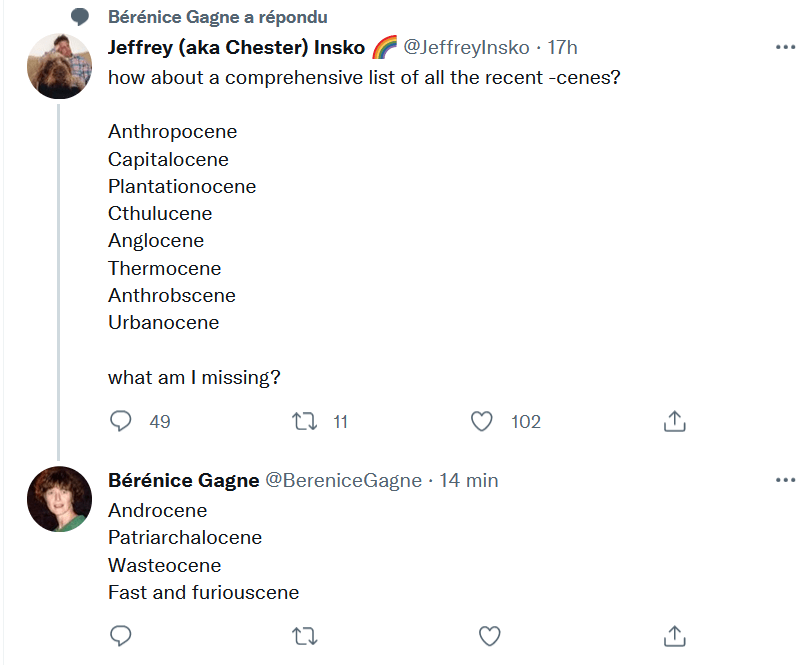Like Jeffrey's tweet with the heart icon
Image resolution: width=805 pixels, height=665 pixels.
pyautogui.click(x=481, y=421)
